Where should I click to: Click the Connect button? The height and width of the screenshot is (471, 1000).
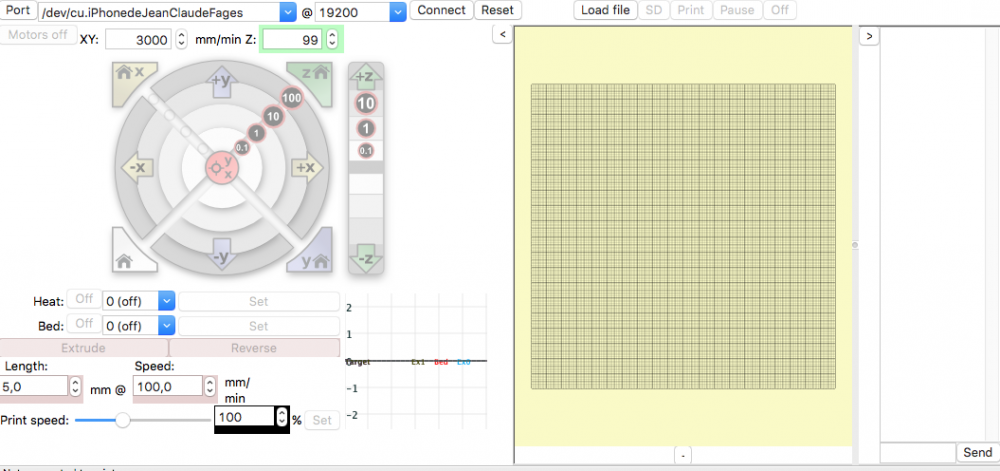441,10
